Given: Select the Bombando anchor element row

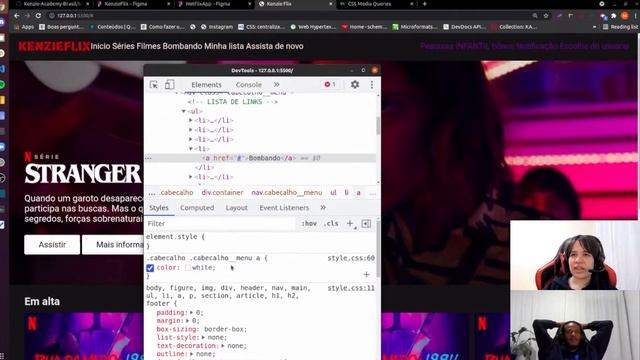Looking at the screenshot, I should click(x=260, y=158).
